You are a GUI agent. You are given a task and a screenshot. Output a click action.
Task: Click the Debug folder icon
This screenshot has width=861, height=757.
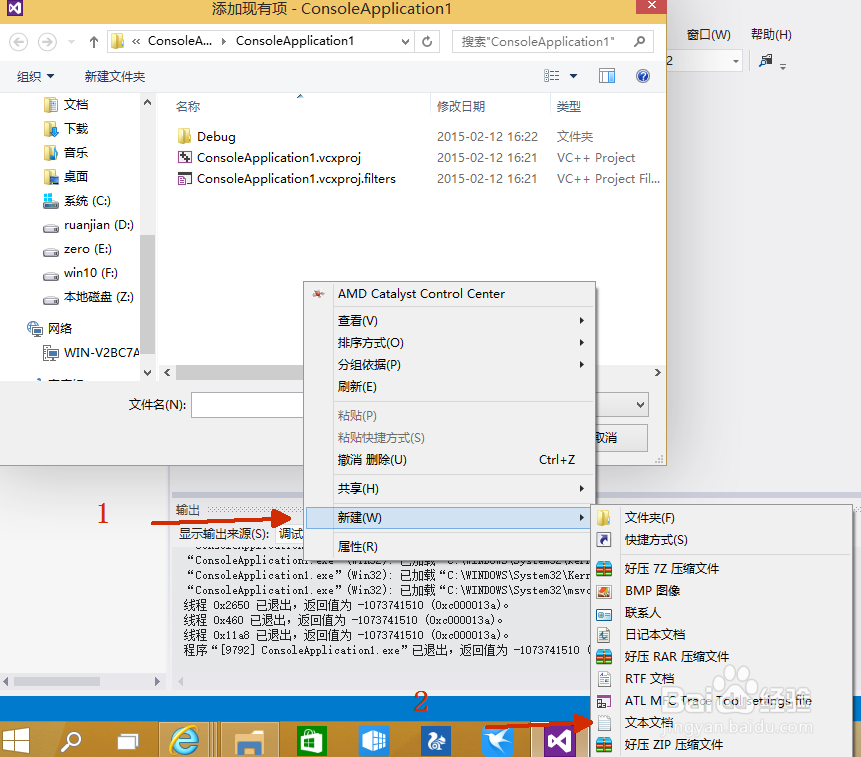(184, 136)
